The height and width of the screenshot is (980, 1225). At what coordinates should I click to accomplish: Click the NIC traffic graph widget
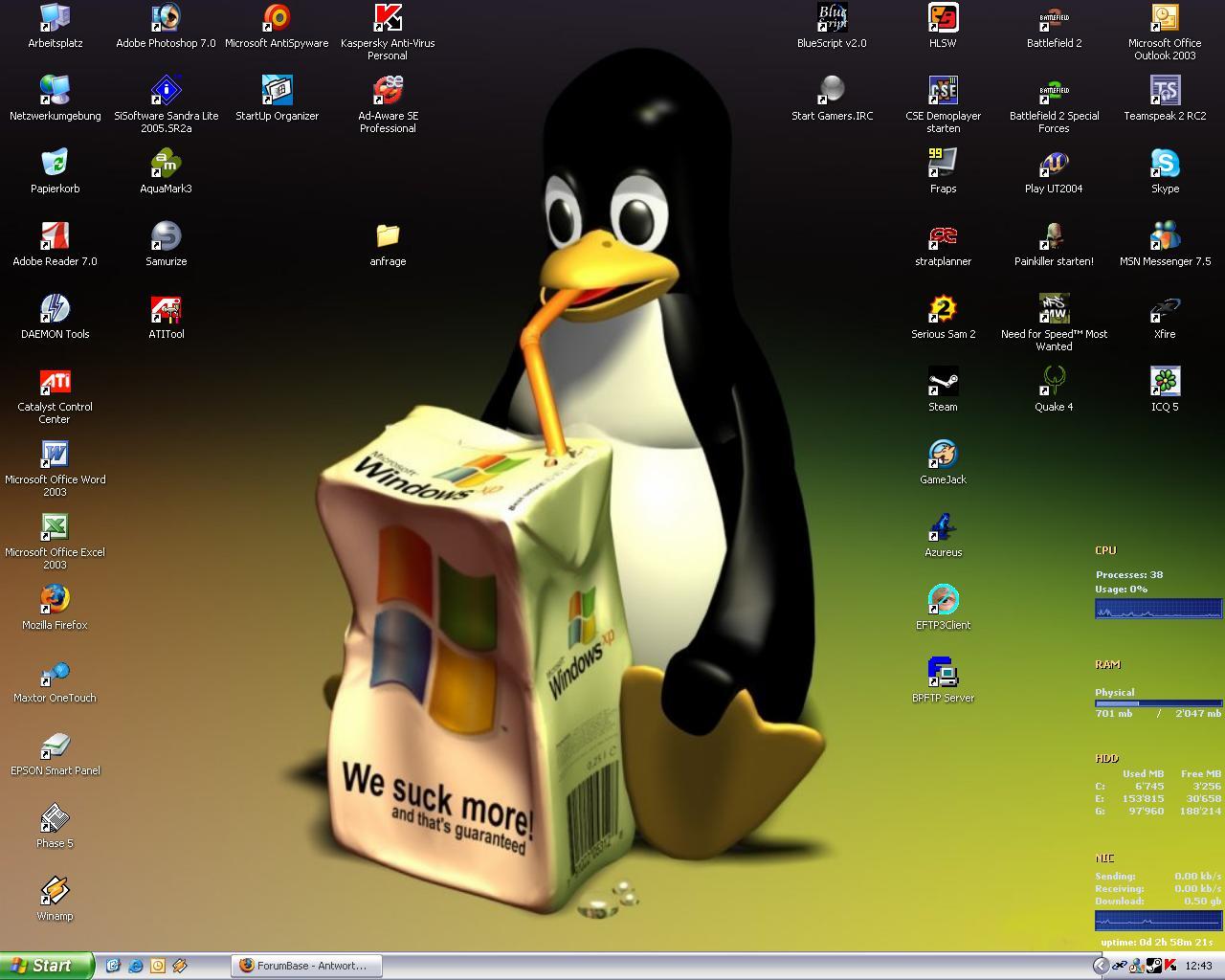tap(1158, 921)
